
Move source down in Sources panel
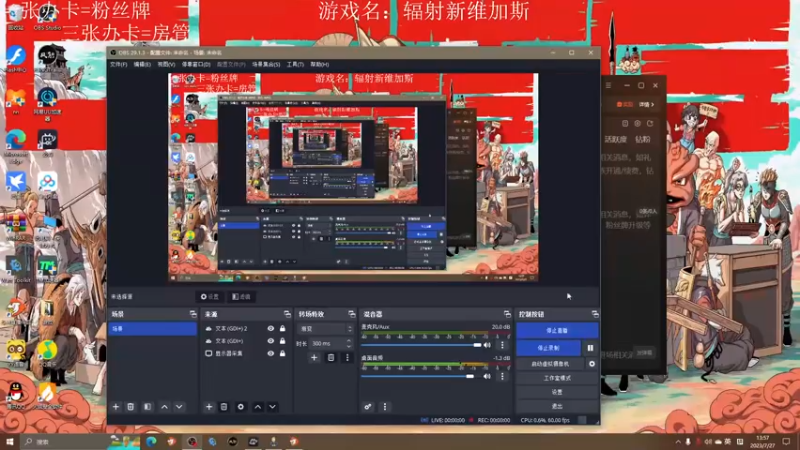tap(272, 407)
